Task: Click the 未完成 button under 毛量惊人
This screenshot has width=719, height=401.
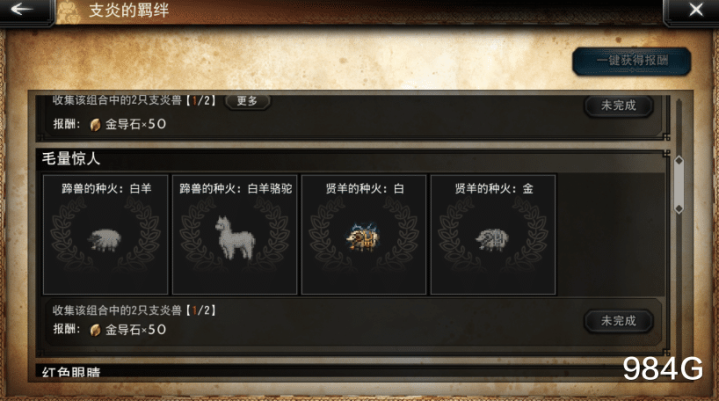Action: [x=619, y=321]
